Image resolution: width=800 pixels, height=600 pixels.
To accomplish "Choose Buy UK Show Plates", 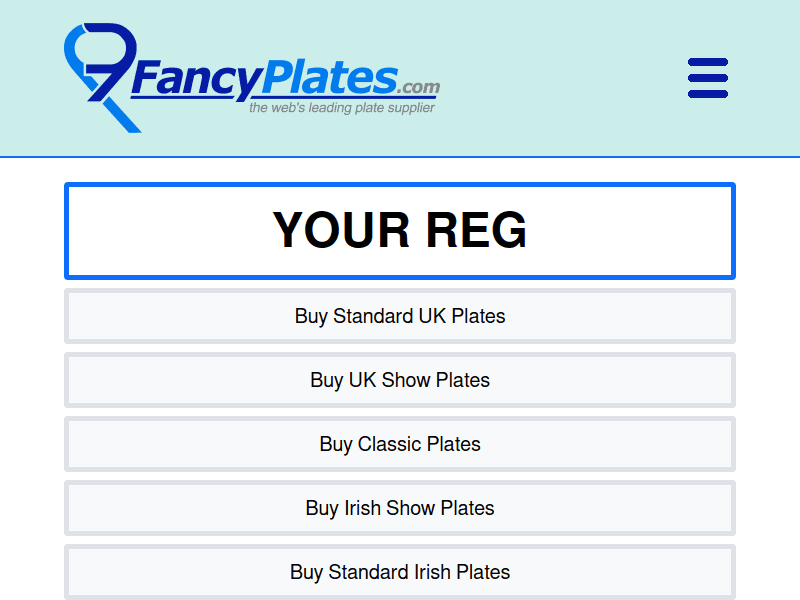I will pyautogui.click(x=400, y=380).
